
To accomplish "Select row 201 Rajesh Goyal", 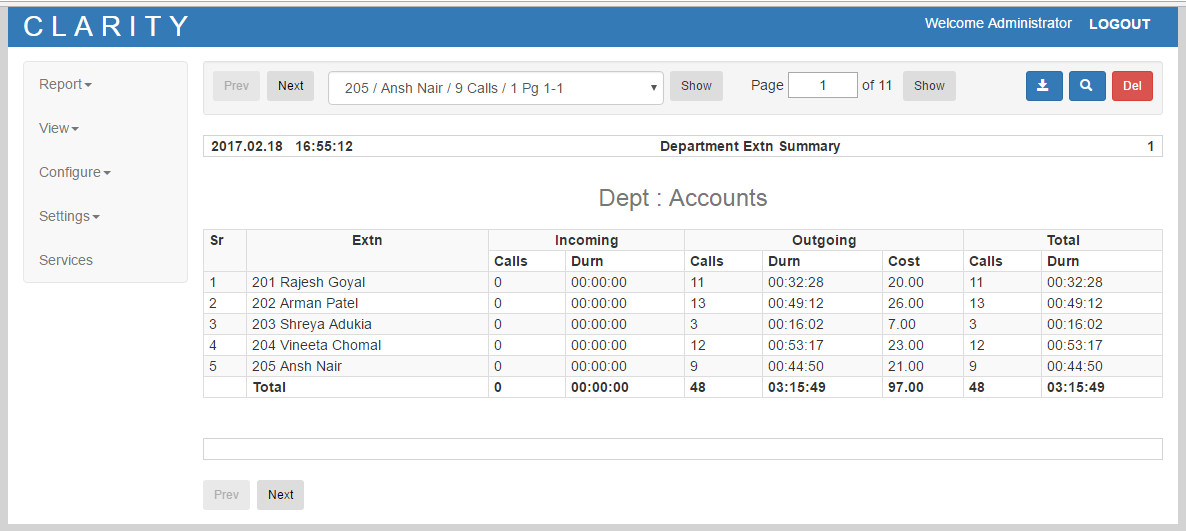I will [682, 282].
